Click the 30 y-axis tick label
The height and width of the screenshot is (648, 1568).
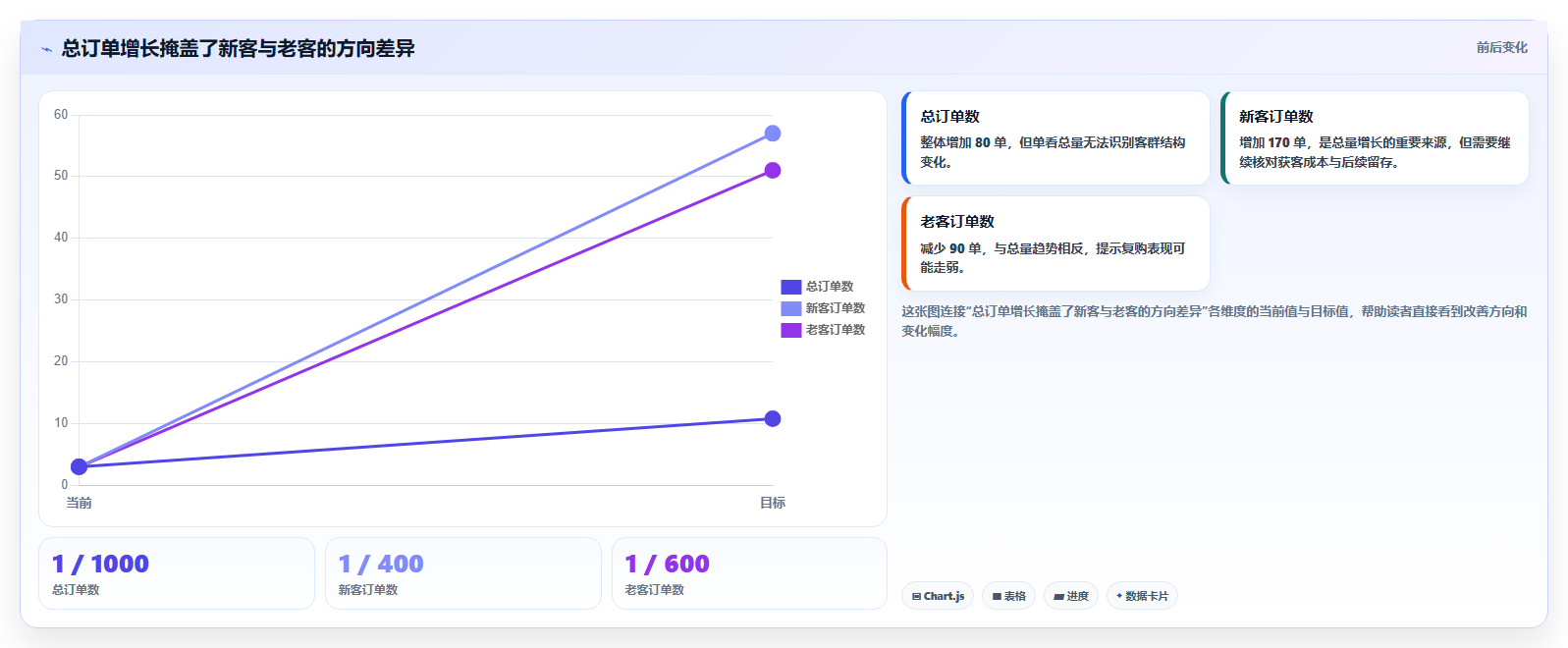tap(61, 299)
